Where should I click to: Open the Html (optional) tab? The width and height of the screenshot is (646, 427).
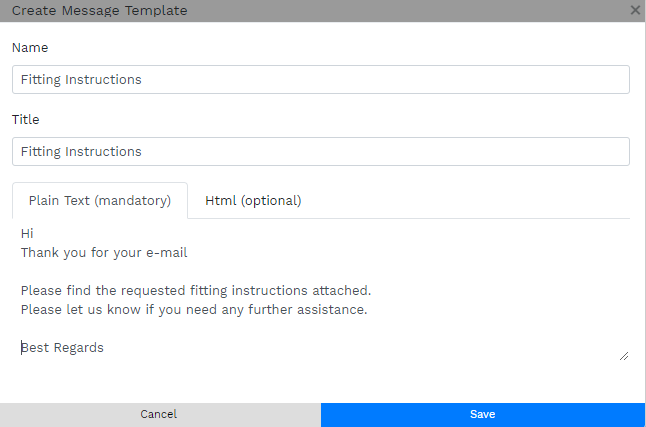[253, 200]
